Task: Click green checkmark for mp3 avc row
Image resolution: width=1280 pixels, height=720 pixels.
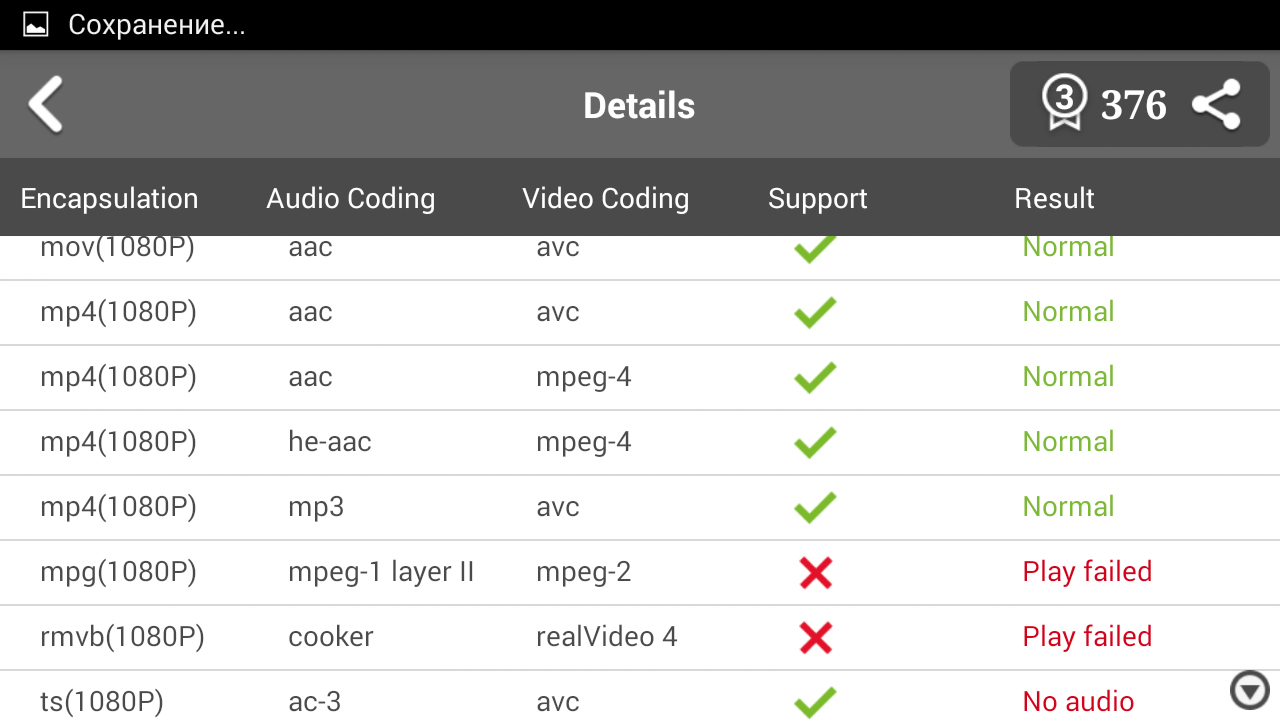Action: click(815, 507)
